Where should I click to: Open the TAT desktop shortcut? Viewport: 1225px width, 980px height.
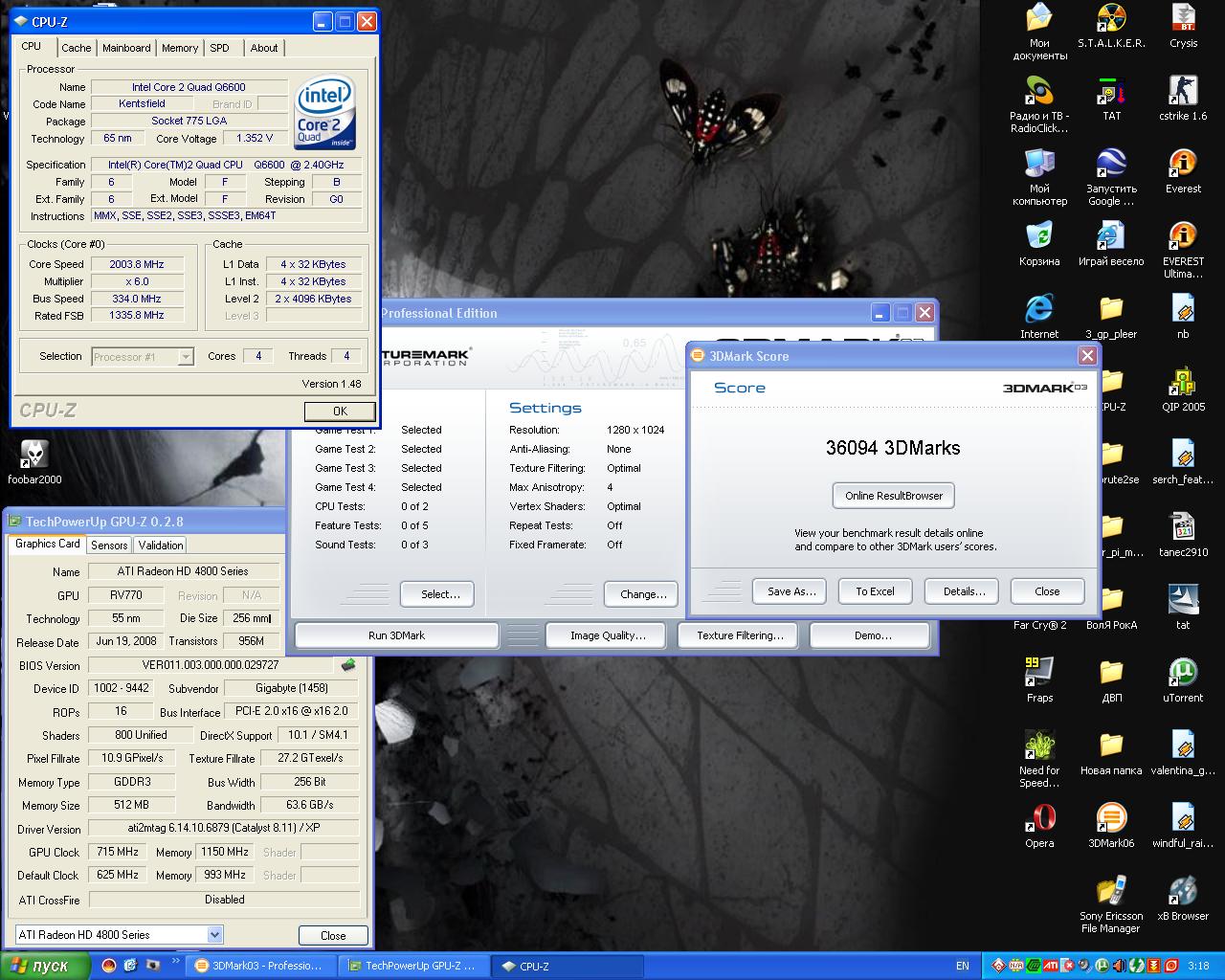[1111, 99]
